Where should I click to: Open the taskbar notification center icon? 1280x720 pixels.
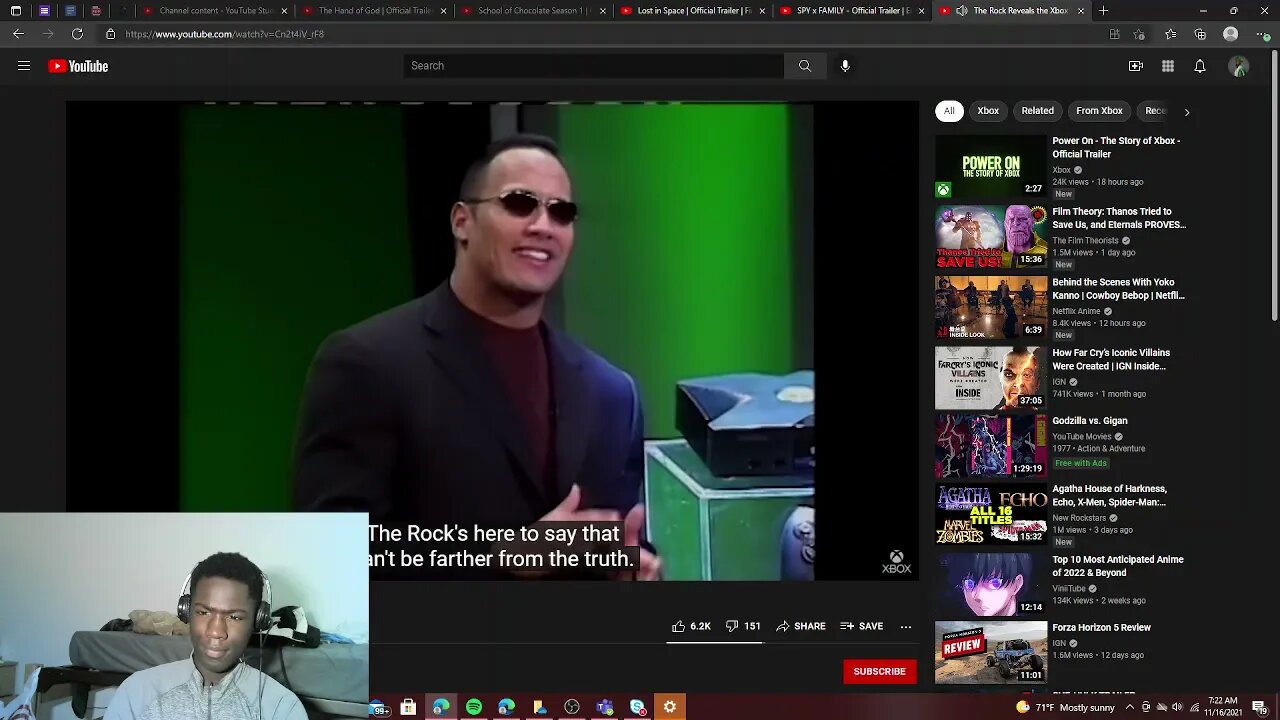pos(1259,707)
